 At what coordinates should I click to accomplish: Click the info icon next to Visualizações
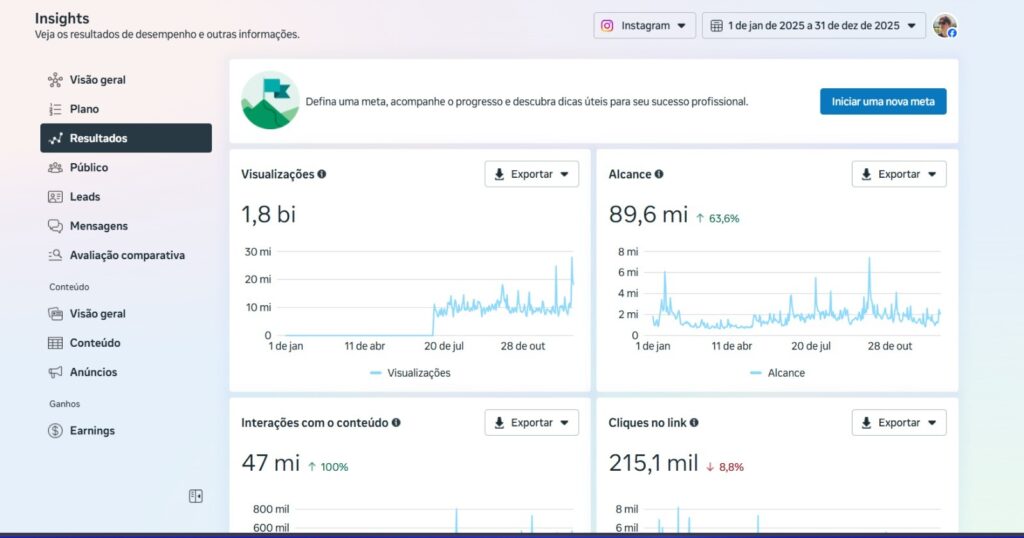[x=322, y=174]
